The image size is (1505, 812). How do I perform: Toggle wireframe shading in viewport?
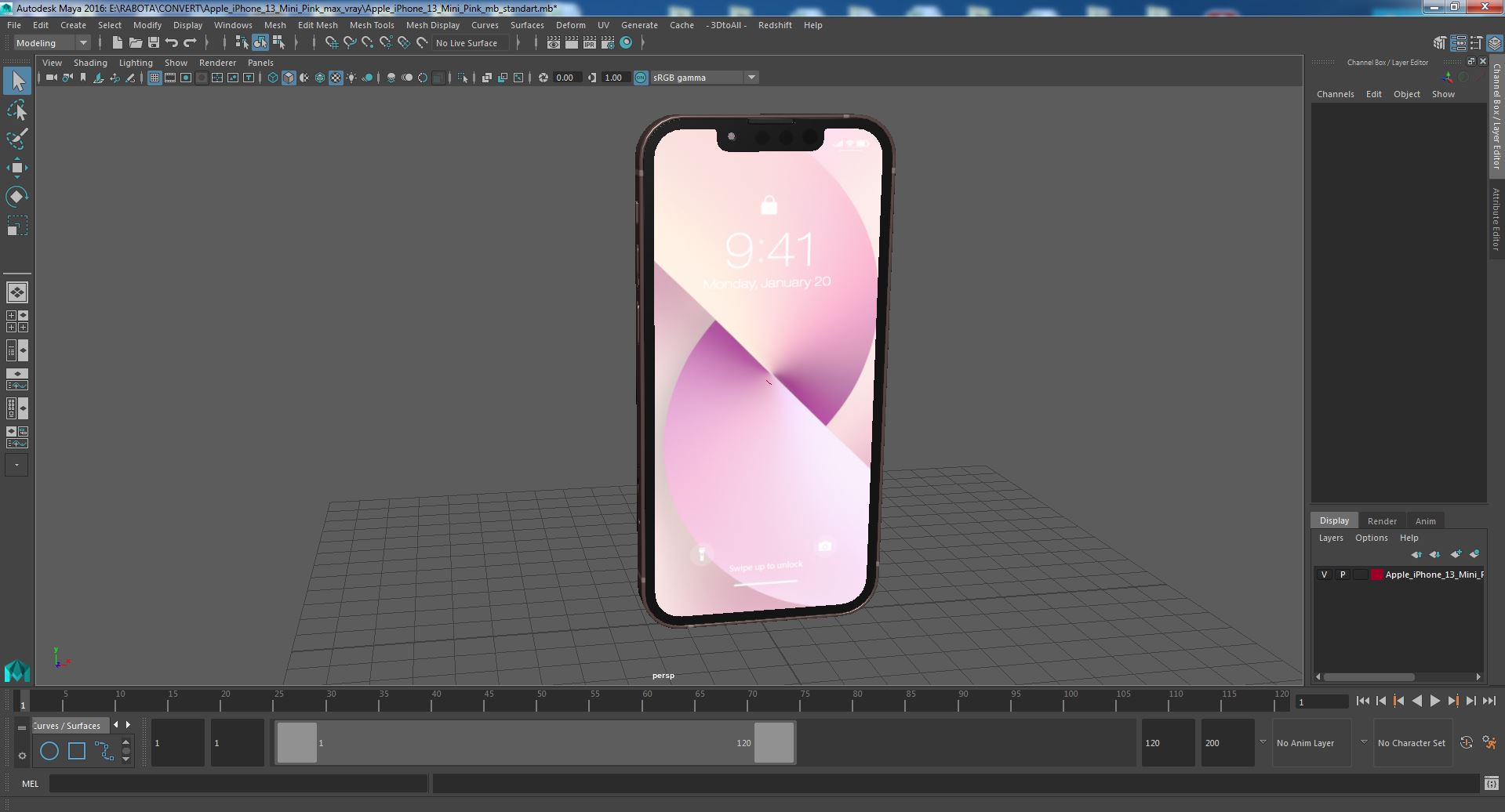[x=273, y=78]
